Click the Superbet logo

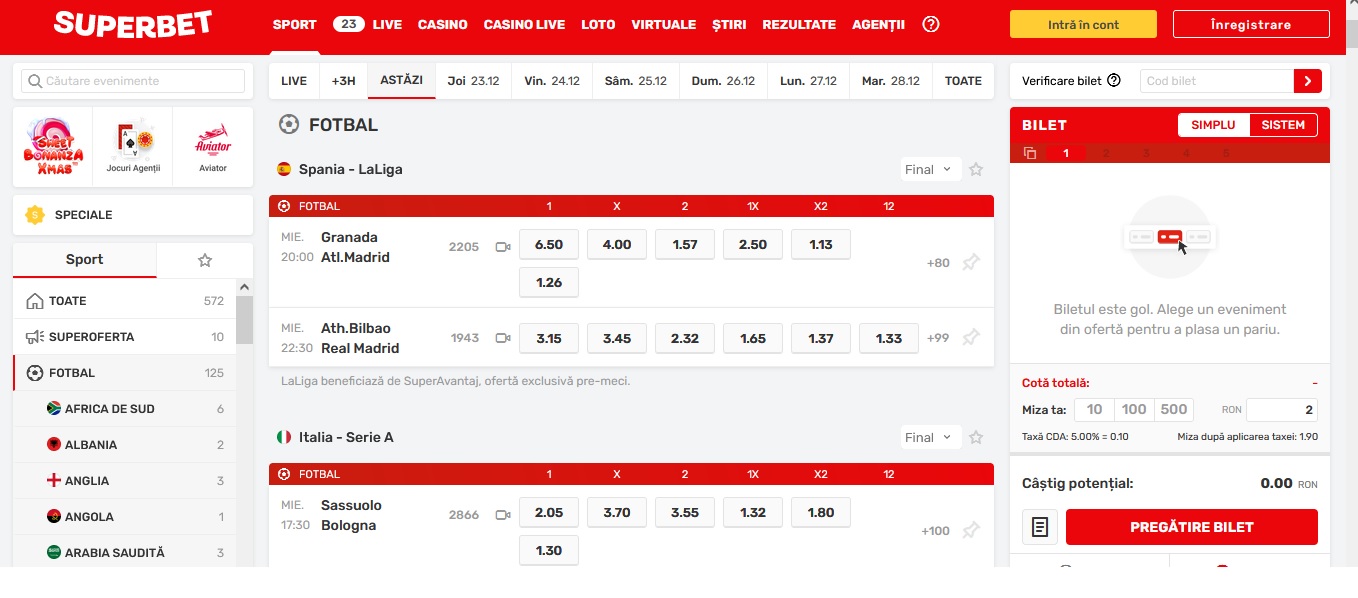click(x=133, y=24)
